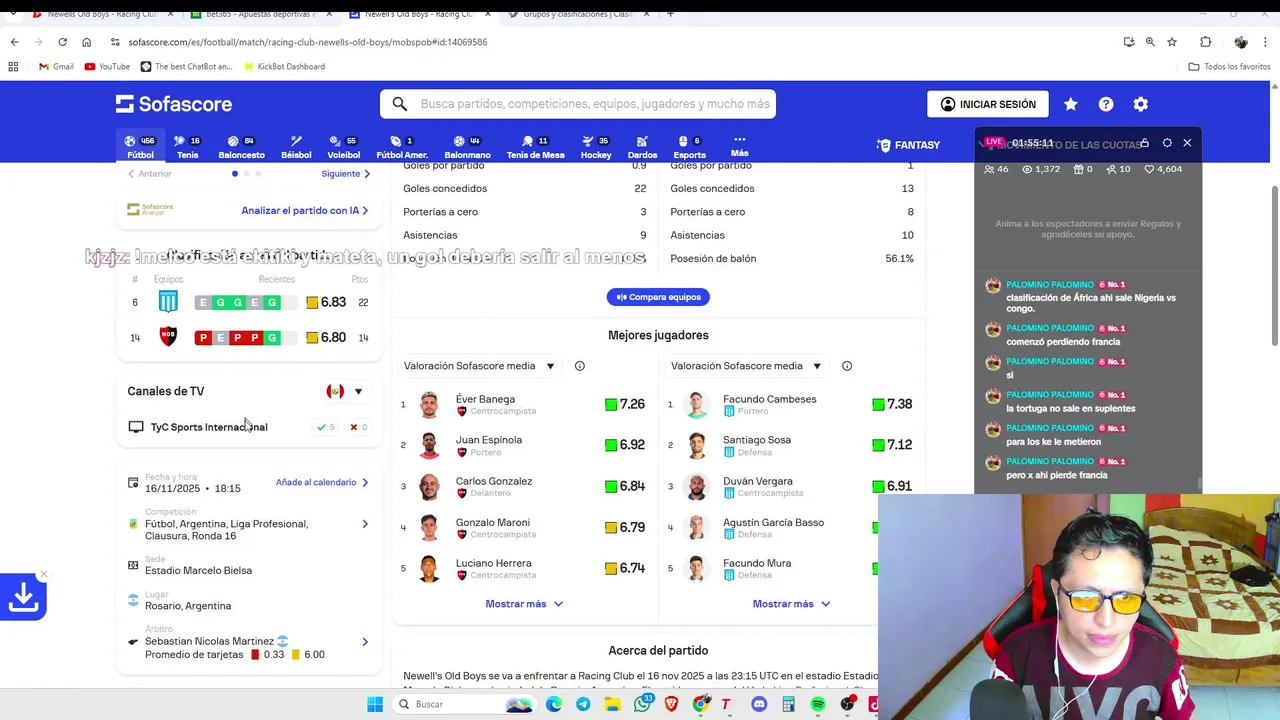
Task: Open Éver Banega player row
Action: [523, 404]
